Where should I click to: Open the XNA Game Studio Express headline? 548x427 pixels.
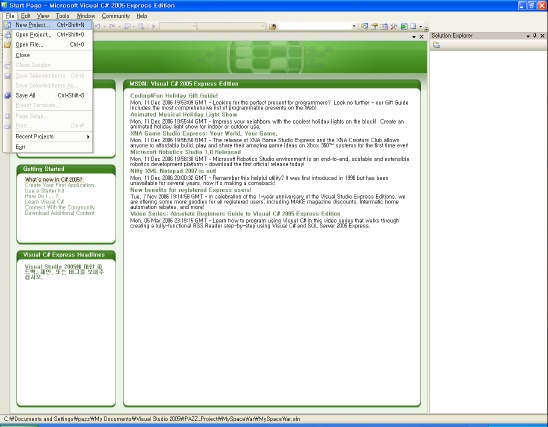pyautogui.click(x=203, y=133)
